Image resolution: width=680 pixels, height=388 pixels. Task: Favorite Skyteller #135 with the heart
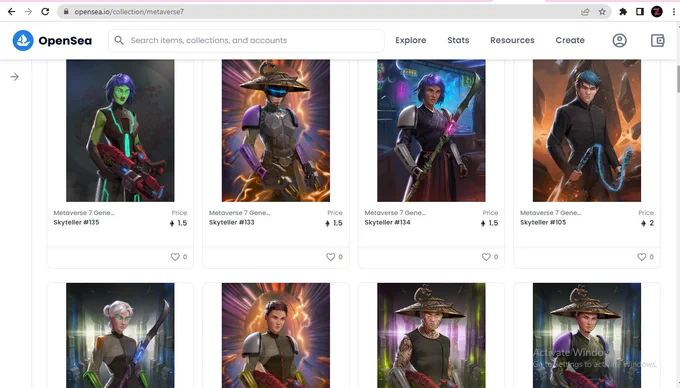[175, 257]
